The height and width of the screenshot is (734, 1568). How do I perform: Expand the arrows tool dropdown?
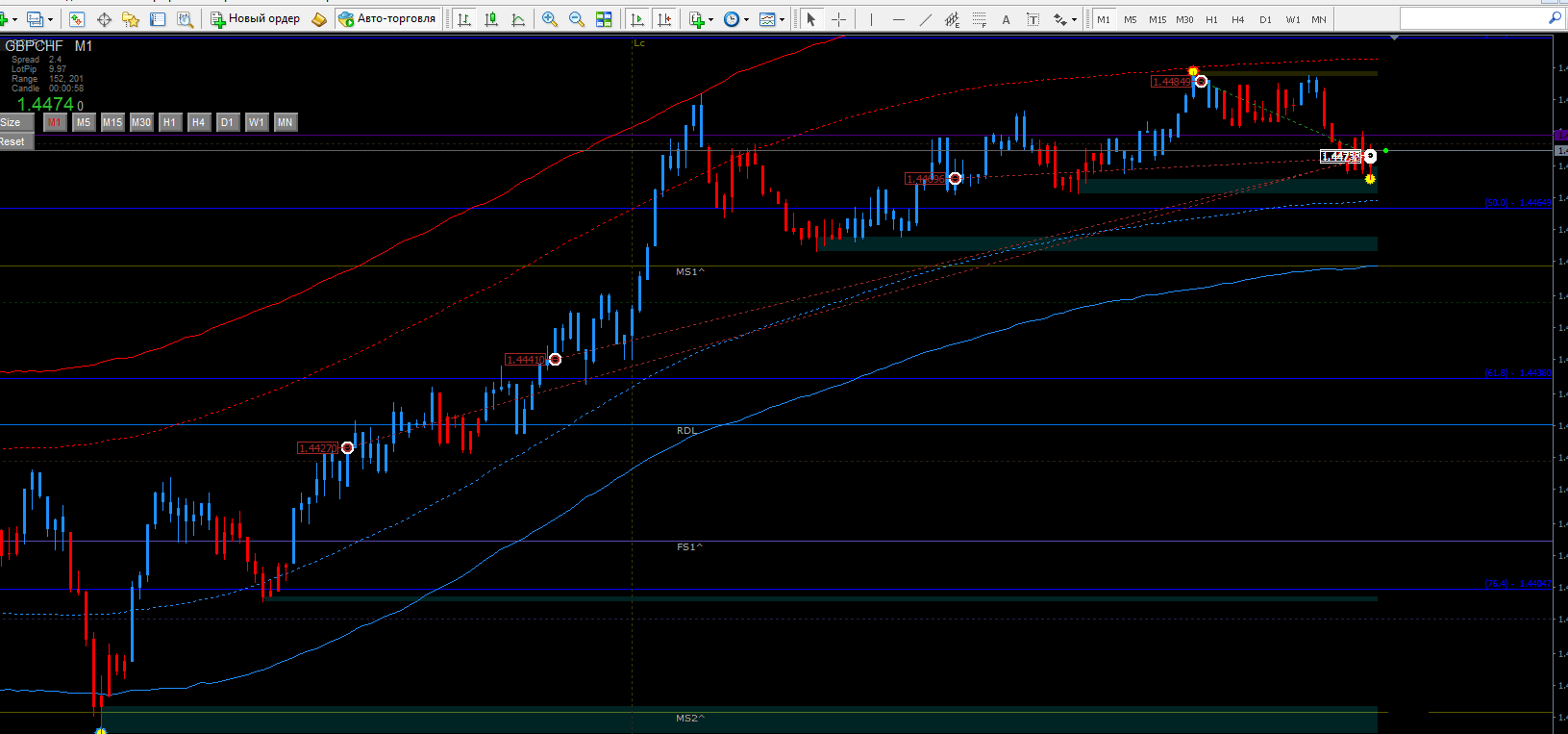(1074, 19)
